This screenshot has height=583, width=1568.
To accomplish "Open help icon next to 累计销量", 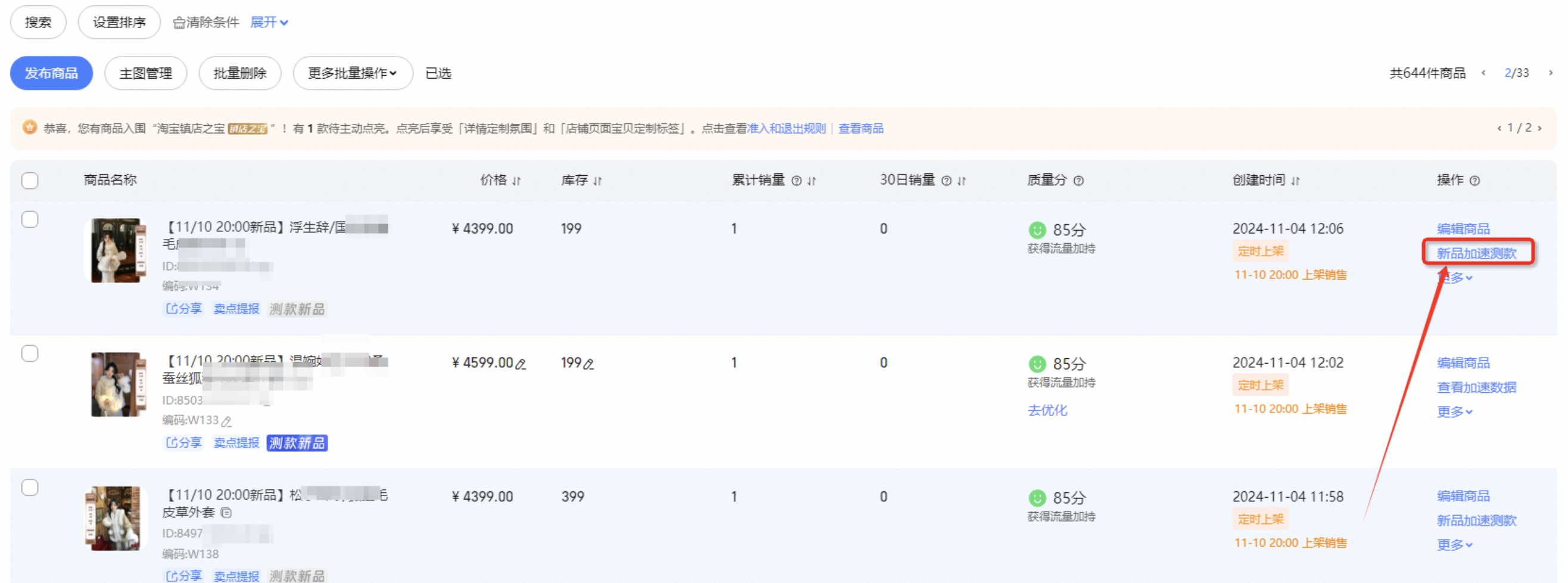I will click(x=796, y=181).
